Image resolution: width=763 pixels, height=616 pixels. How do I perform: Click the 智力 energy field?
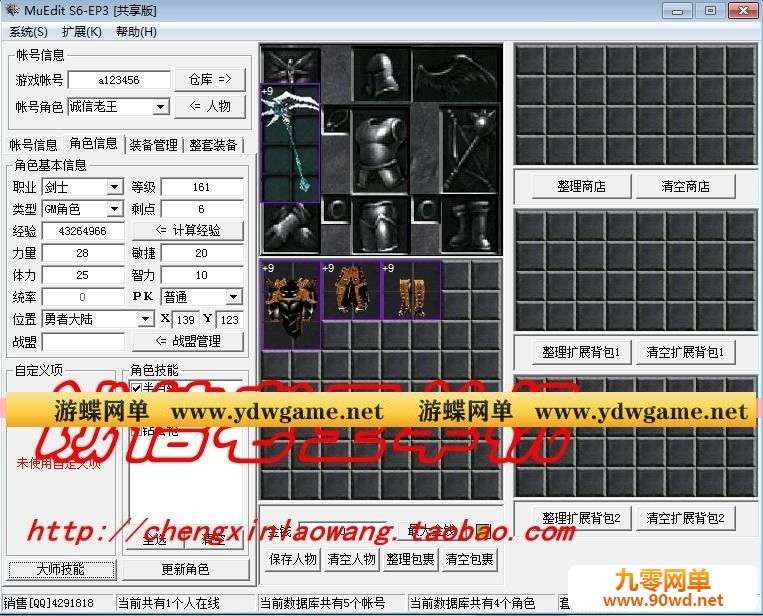202,275
